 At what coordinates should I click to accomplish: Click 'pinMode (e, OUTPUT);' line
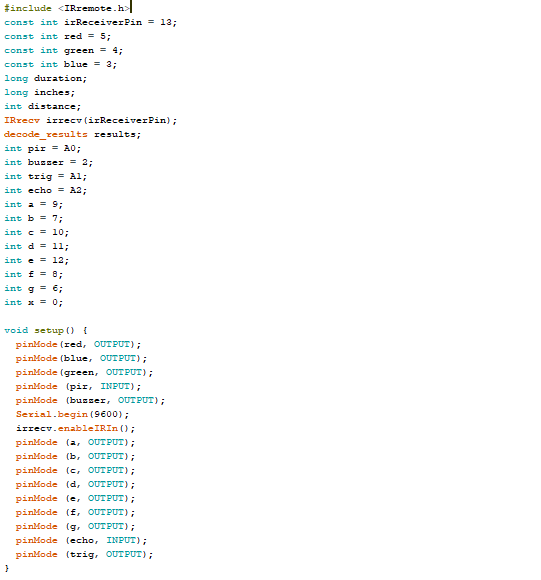click(75, 499)
